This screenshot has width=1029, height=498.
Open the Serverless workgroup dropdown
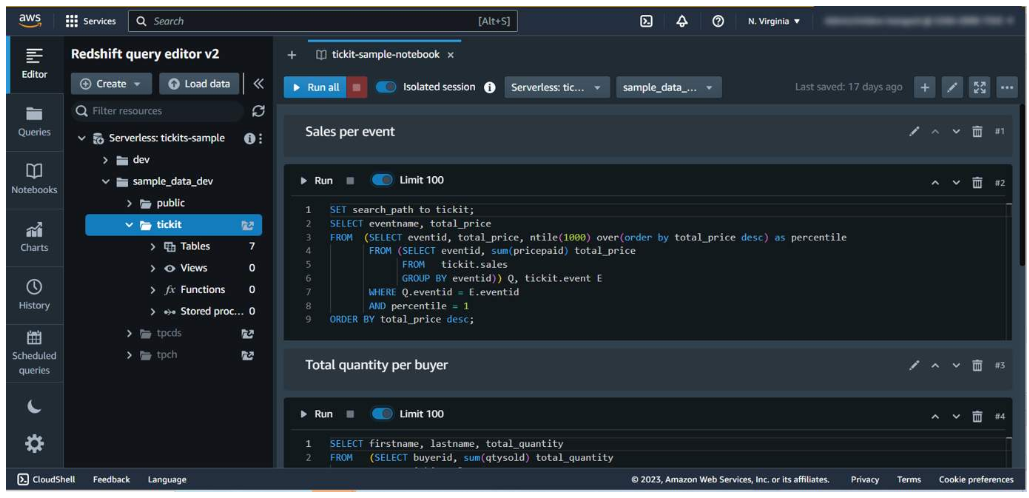(x=557, y=87)
